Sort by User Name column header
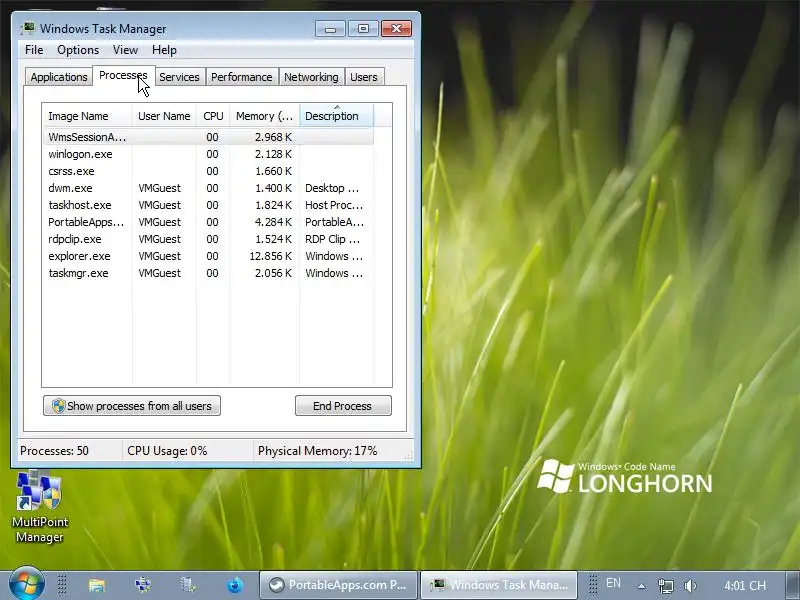 coord(164,116)
